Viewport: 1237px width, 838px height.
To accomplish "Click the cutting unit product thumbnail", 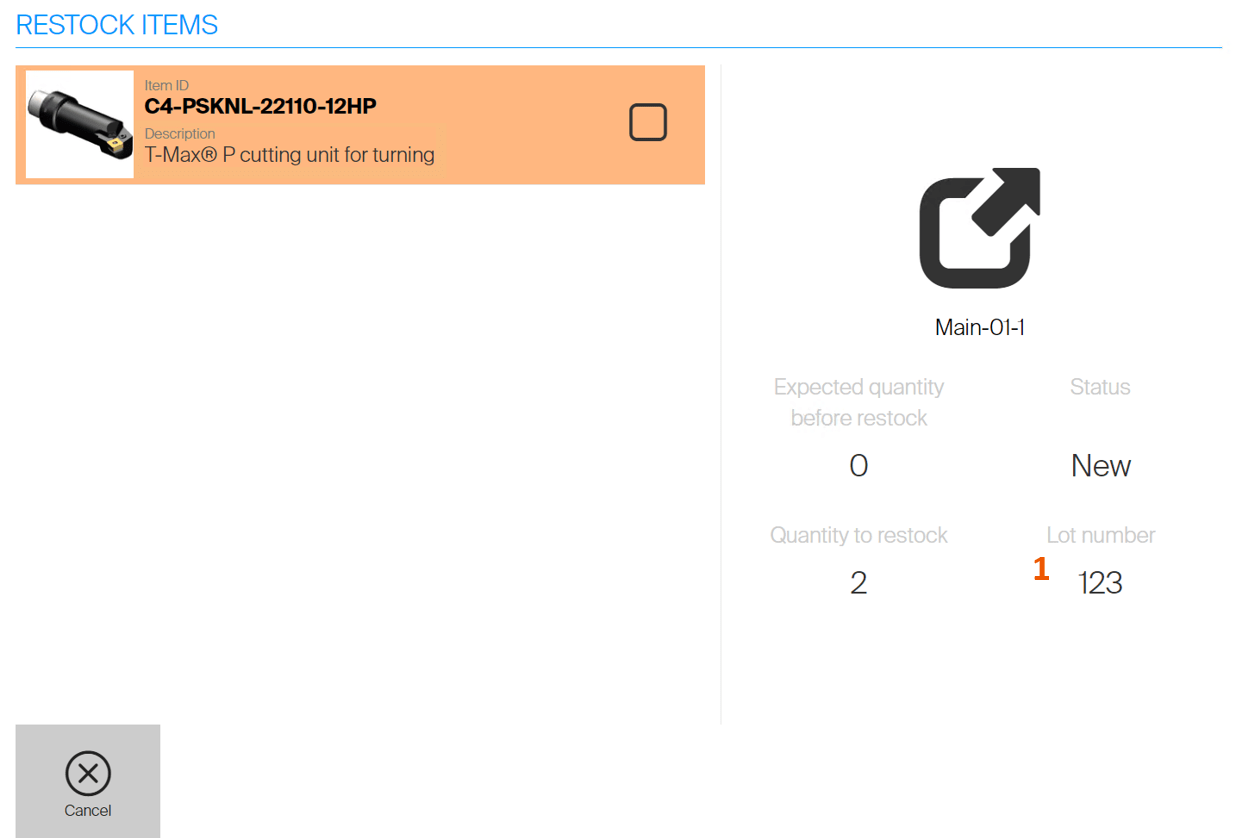I will [80, 124].
